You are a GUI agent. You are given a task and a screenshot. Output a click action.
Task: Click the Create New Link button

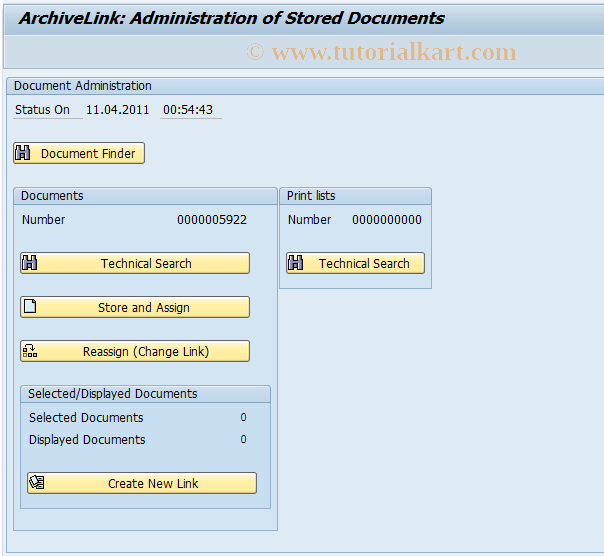coord(142,483)
